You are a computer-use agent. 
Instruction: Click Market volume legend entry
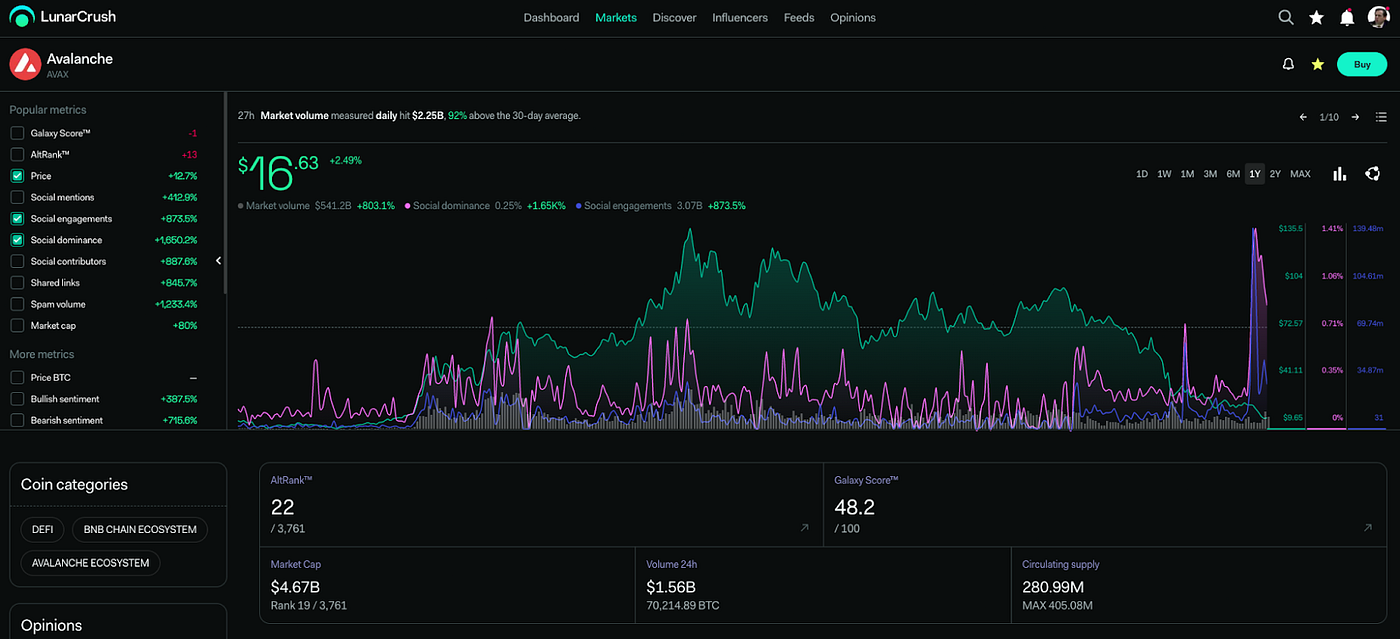[317, 206]
